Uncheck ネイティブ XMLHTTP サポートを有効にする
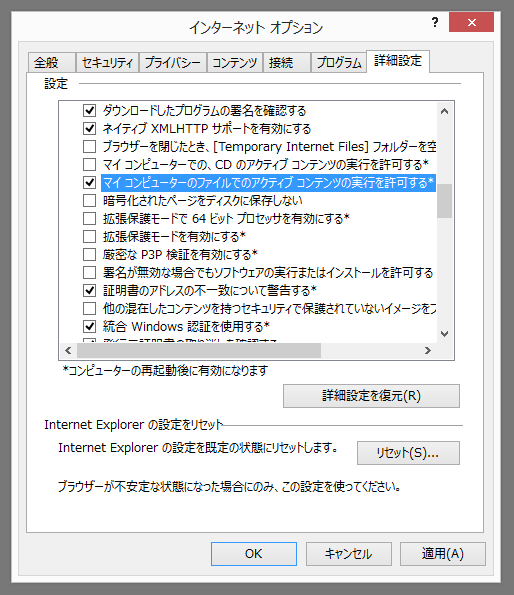 pyautogui.click(x=90, y=129)
